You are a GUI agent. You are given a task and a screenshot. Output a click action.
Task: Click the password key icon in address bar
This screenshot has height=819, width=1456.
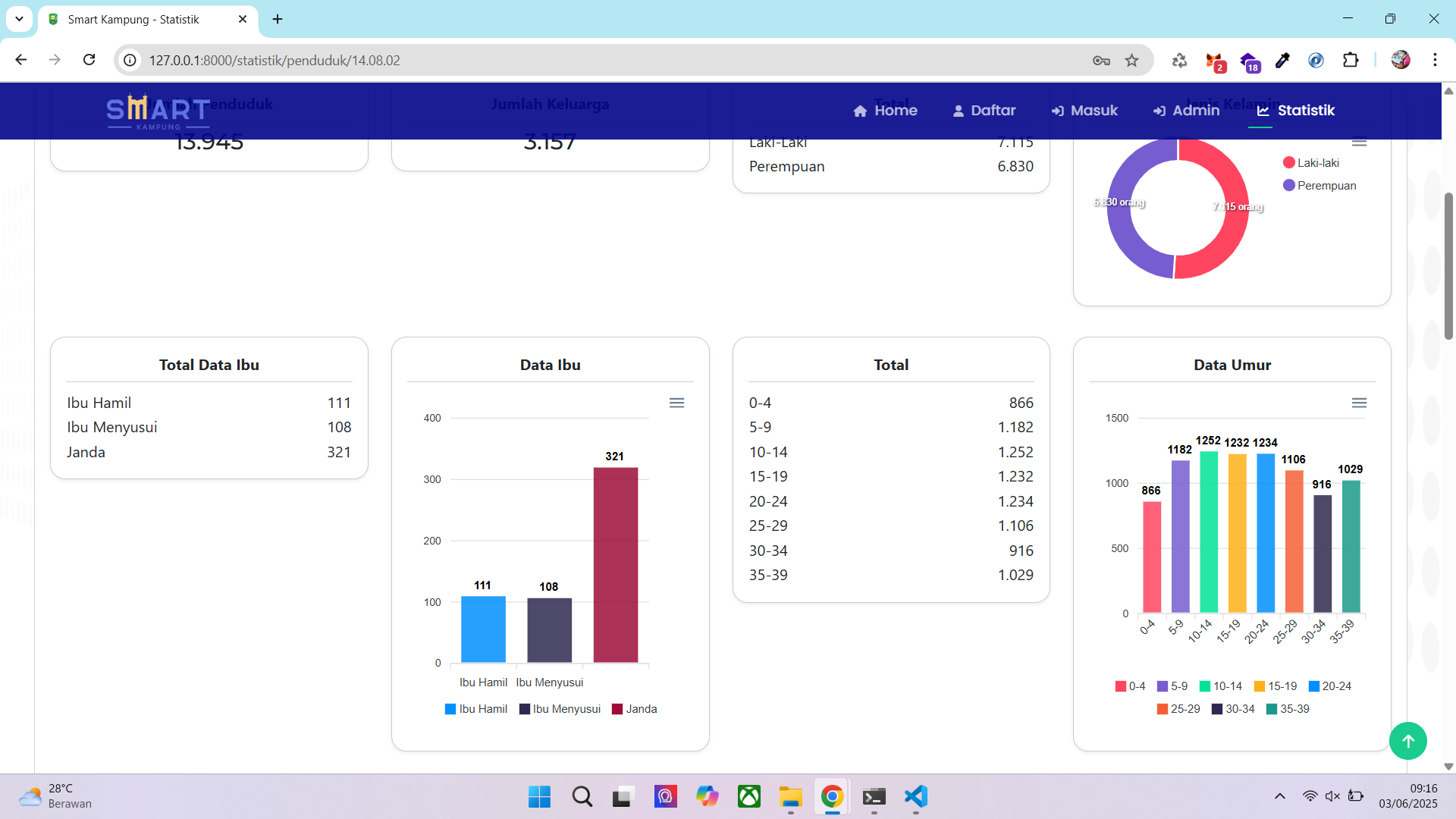pos(1101,61)
